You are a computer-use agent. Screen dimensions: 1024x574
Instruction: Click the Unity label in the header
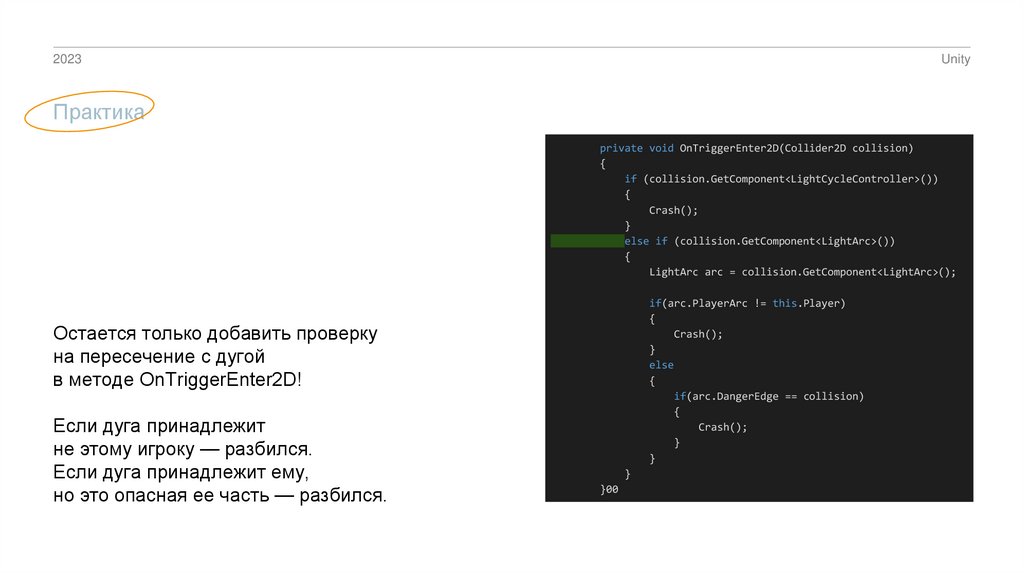(x=955, y=60)
